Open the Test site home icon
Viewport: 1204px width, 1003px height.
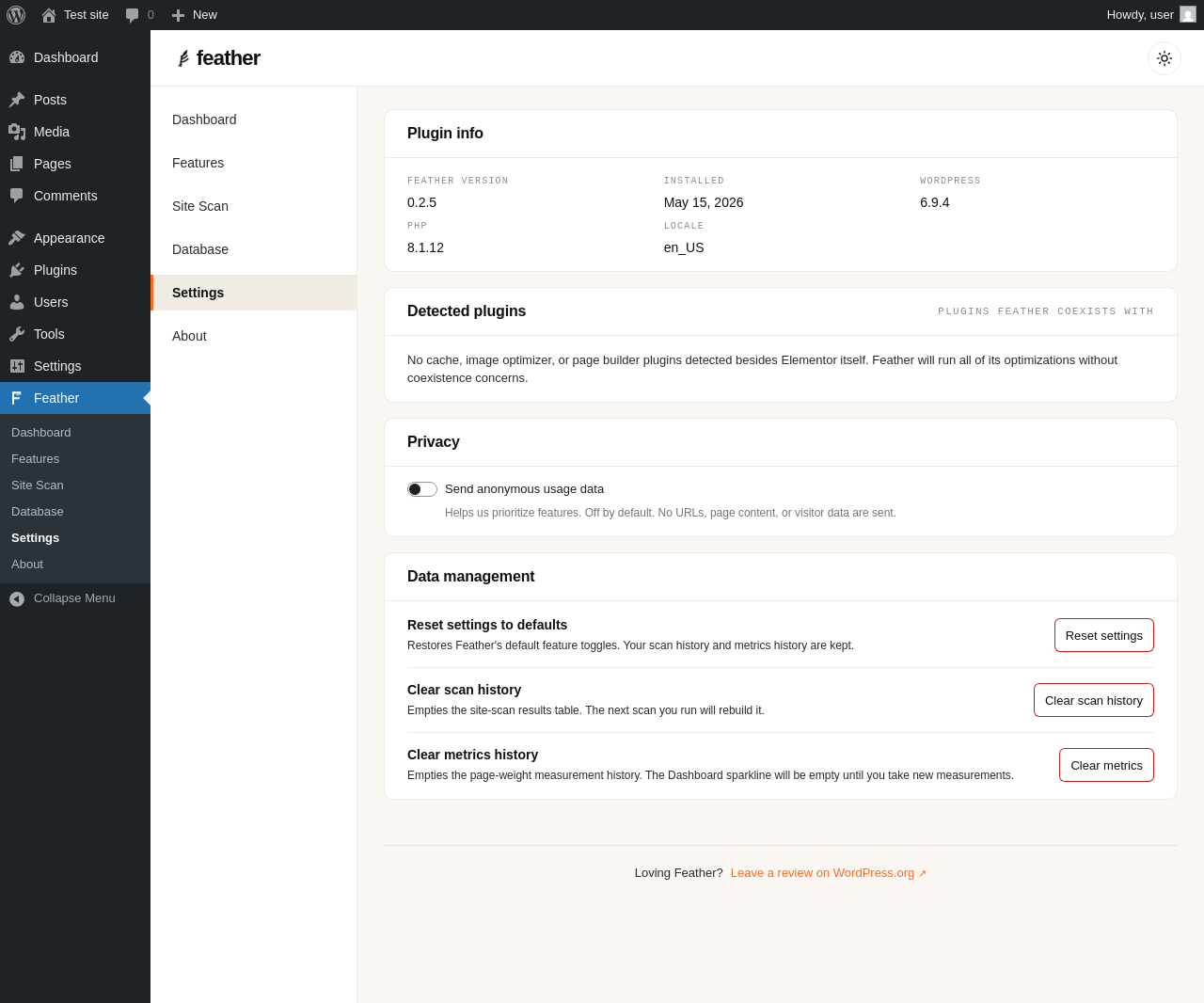click(49, 15)
